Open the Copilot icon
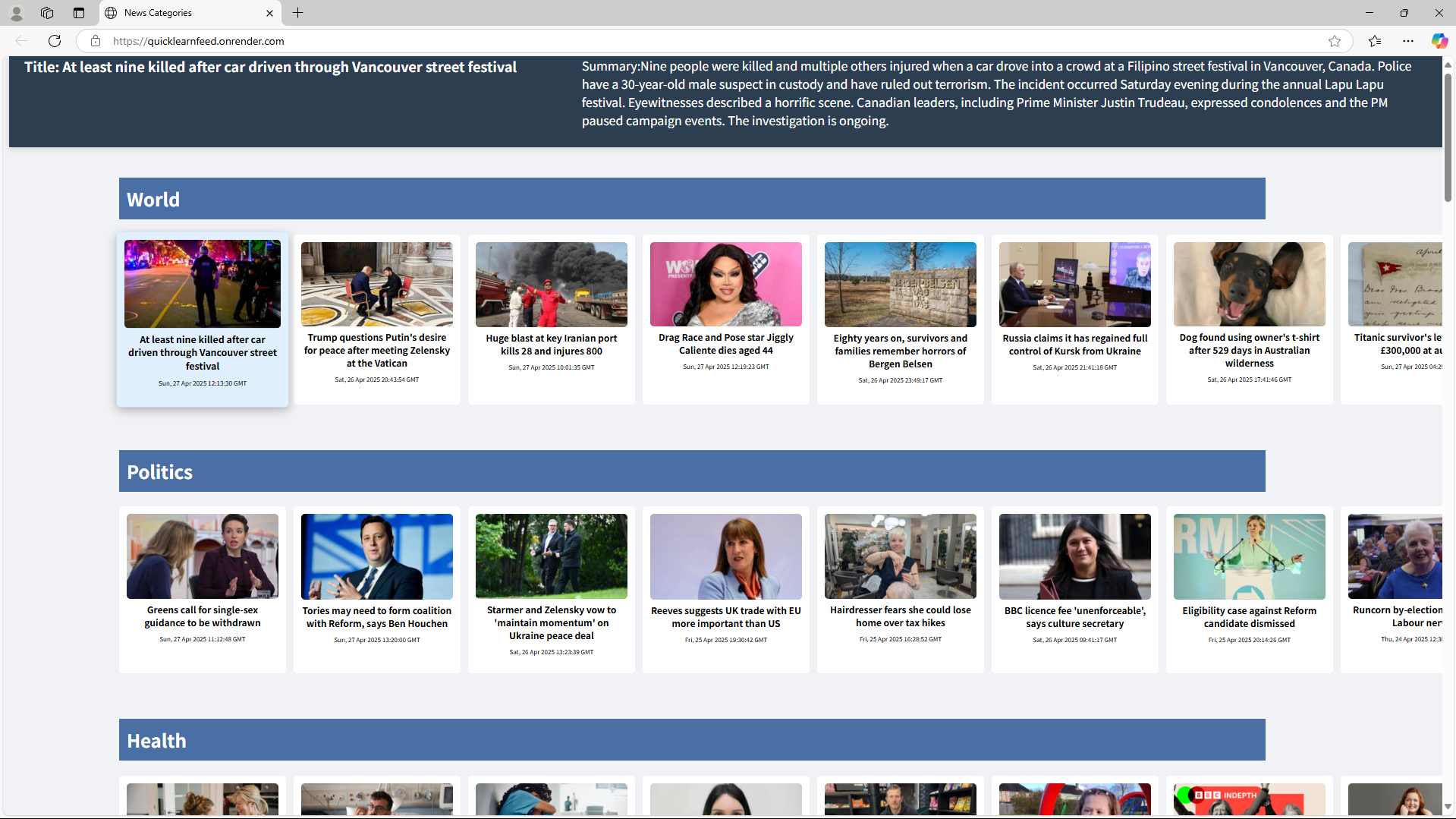The width and height of the screenshot is (1456, 819). (1439, 41)
